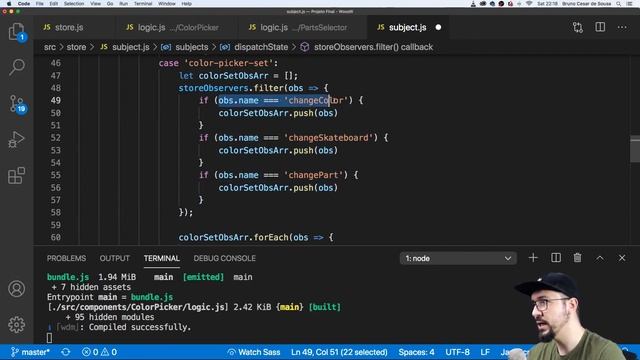Click the editor vertical scrollbar thumb
640x360 pixels.
[635, 149]
